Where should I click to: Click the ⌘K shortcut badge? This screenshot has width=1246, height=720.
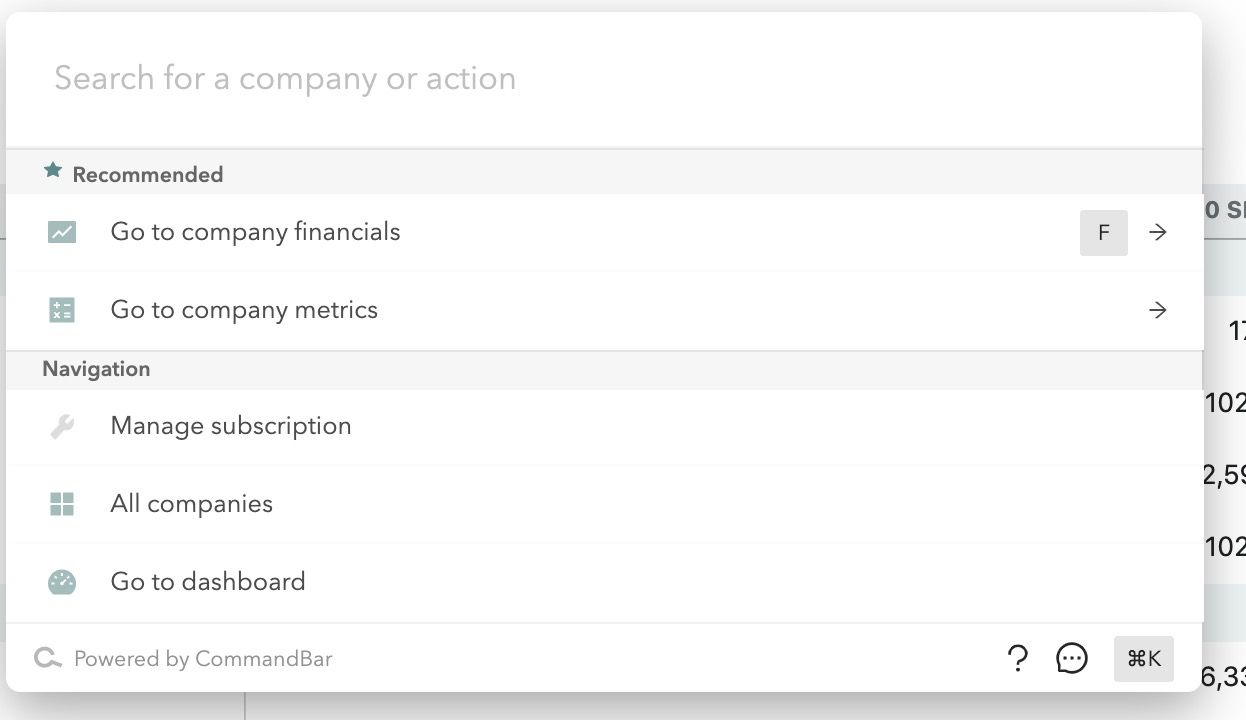pyautogui.click(x=1144, y=658)
